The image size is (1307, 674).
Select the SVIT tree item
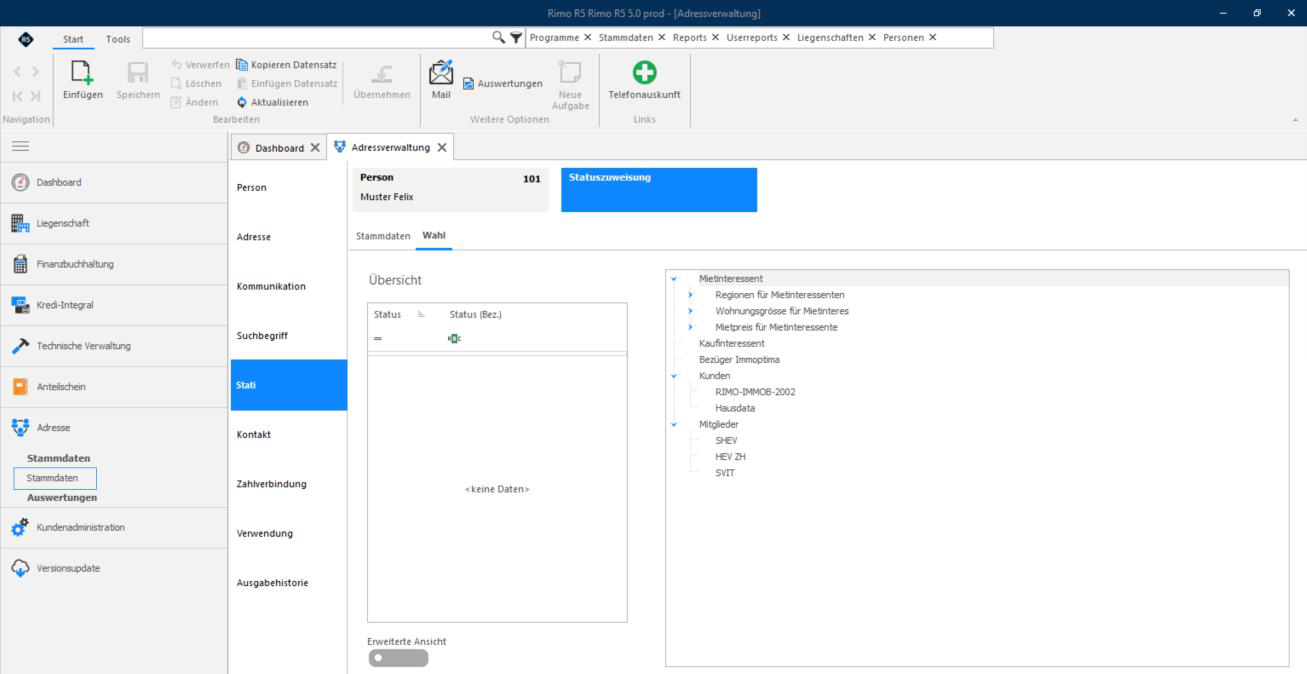coord(725,473)
